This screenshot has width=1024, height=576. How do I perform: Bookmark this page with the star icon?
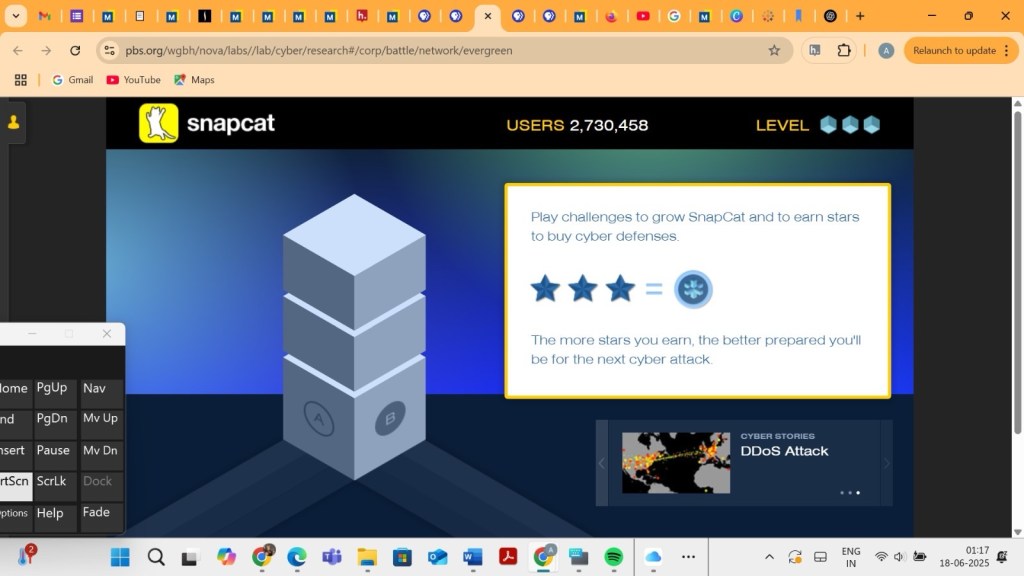coord(773,51)
